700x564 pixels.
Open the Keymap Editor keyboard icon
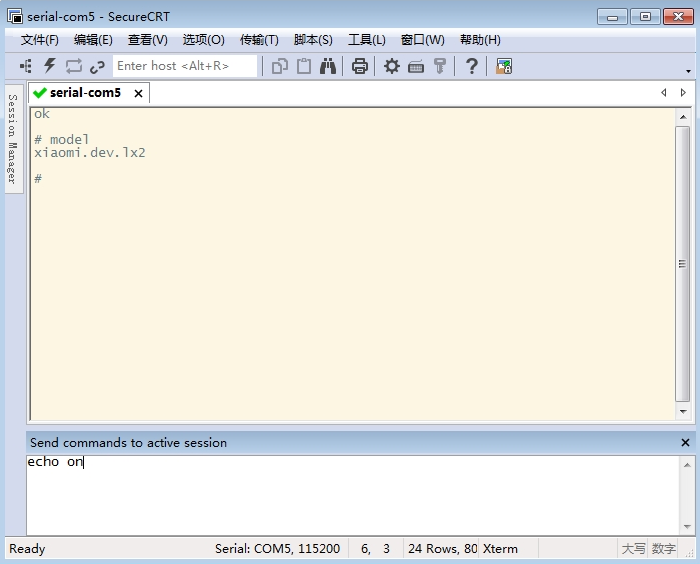pos(416,67)
